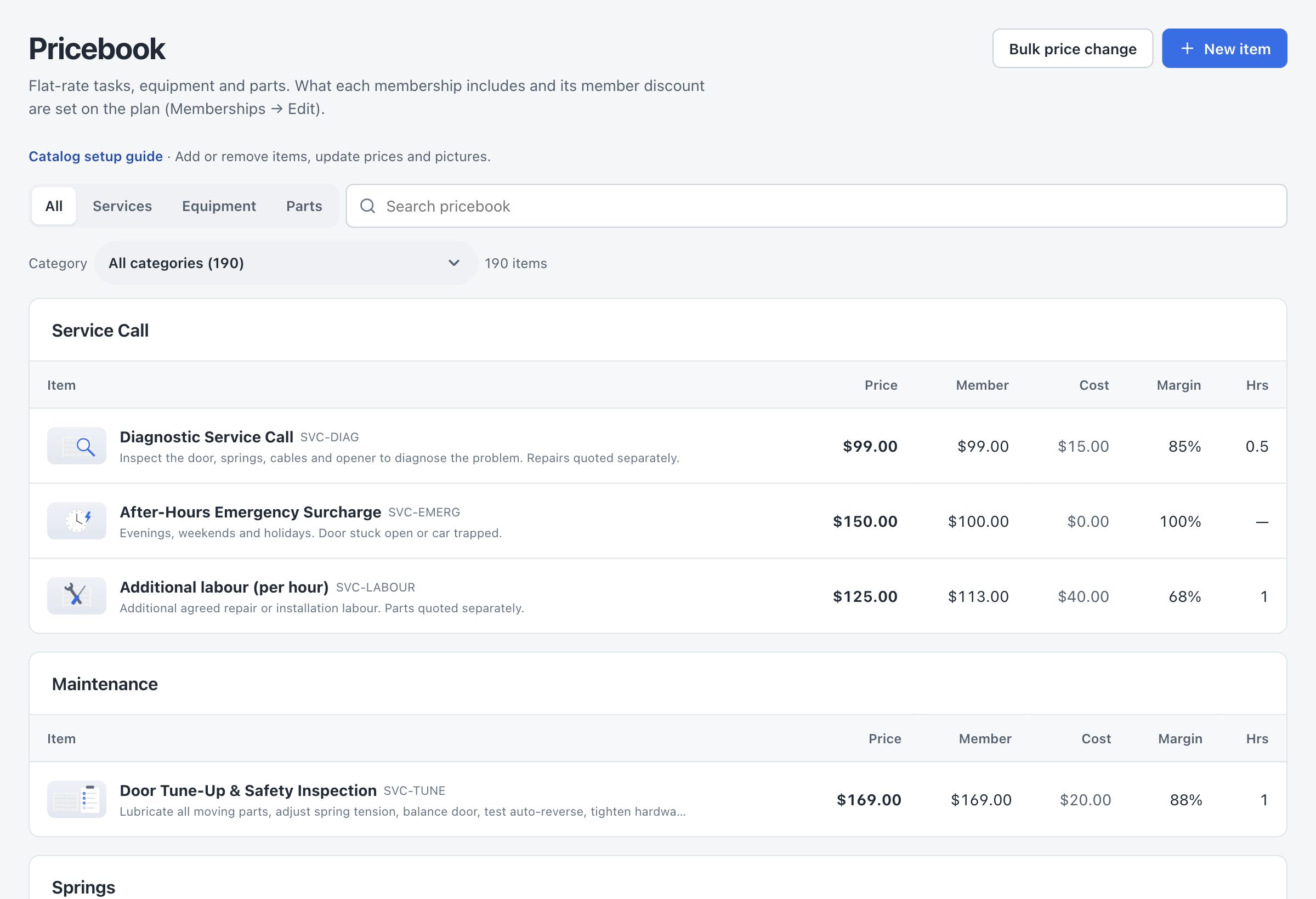This screenshot has height=899, width=1316.
Task: Click the 190 items count label
Action: 516,263
